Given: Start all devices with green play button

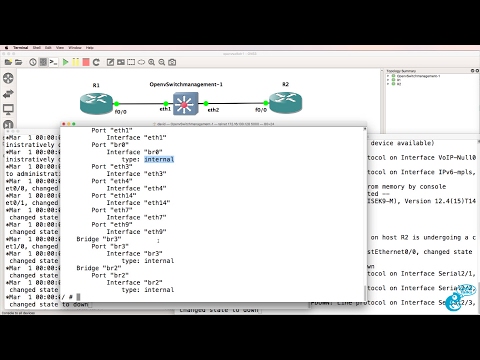Looking at the screenshot, I should point(65,62).
